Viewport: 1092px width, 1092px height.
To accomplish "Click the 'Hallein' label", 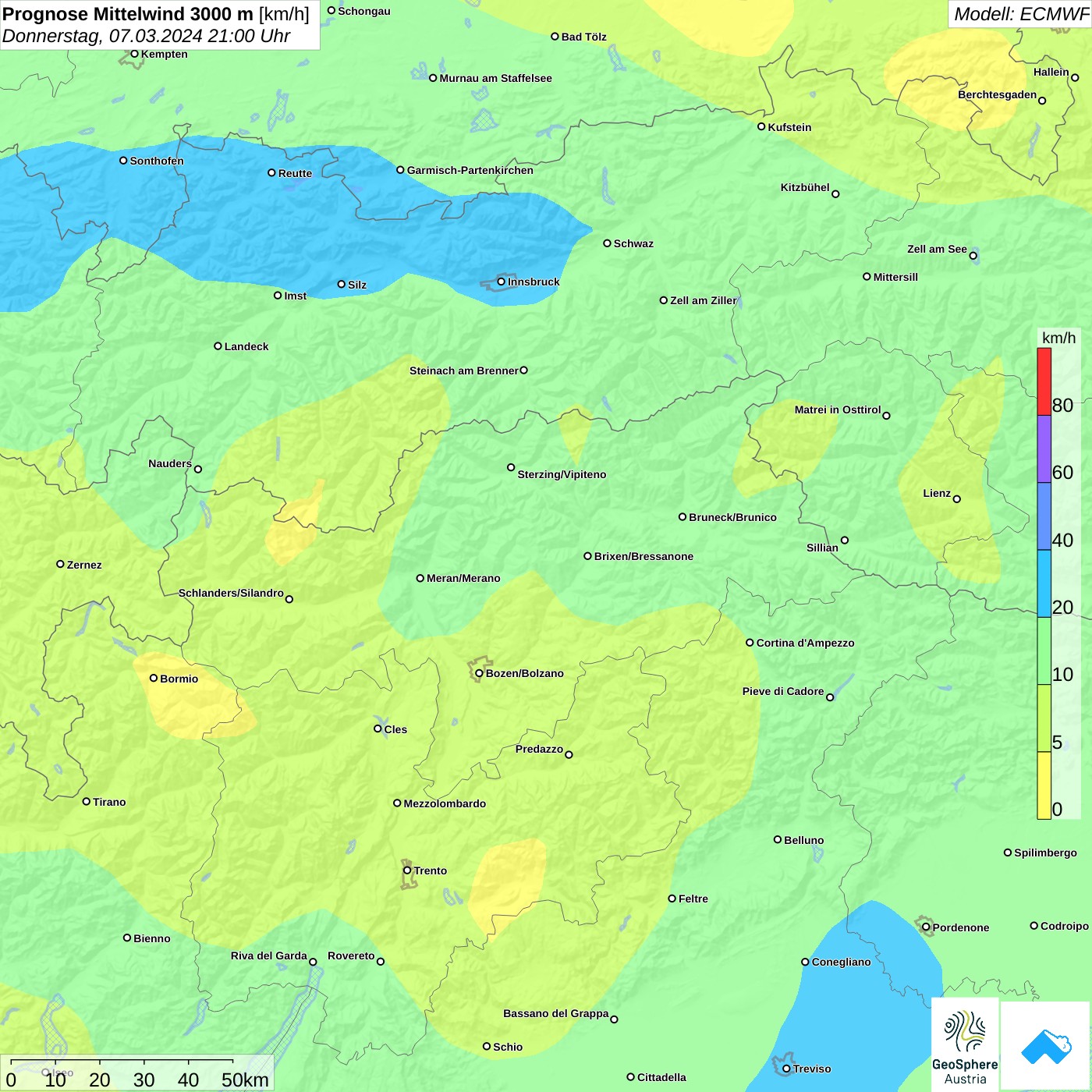I will point(1051,72).
